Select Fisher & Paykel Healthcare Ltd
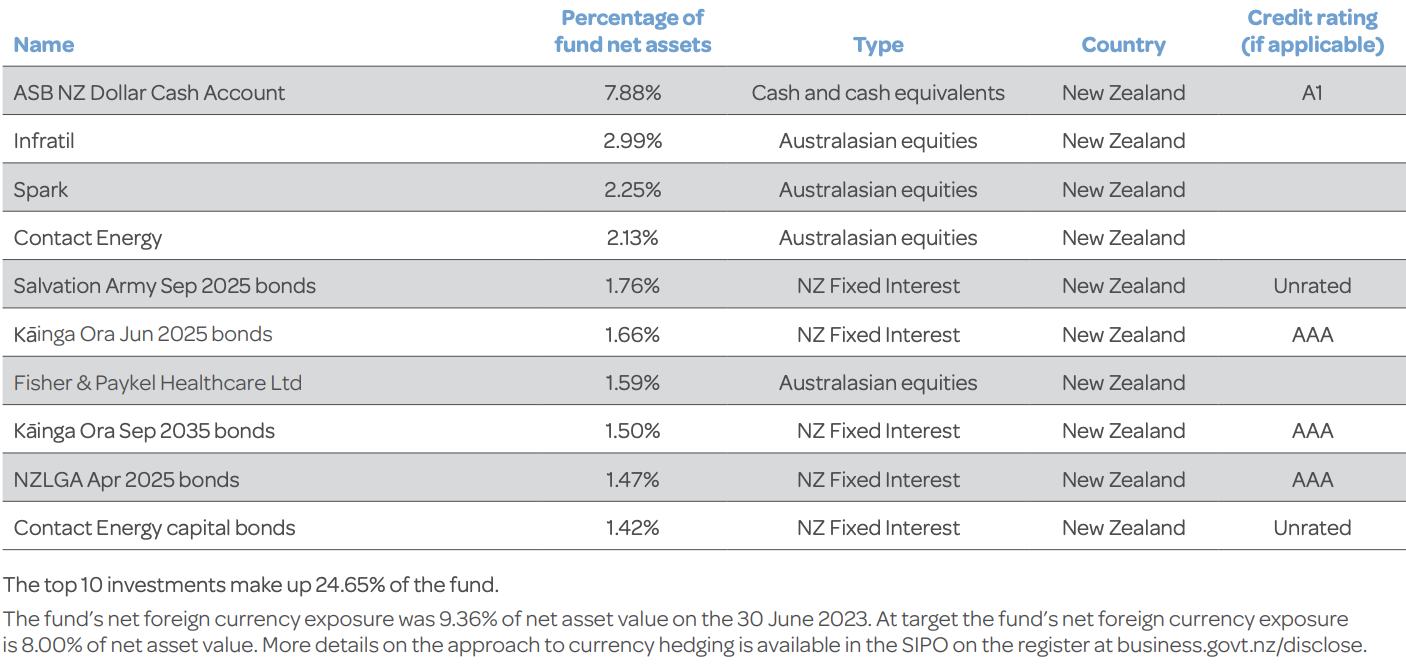Screen dimensions: 1406x666 157,383
